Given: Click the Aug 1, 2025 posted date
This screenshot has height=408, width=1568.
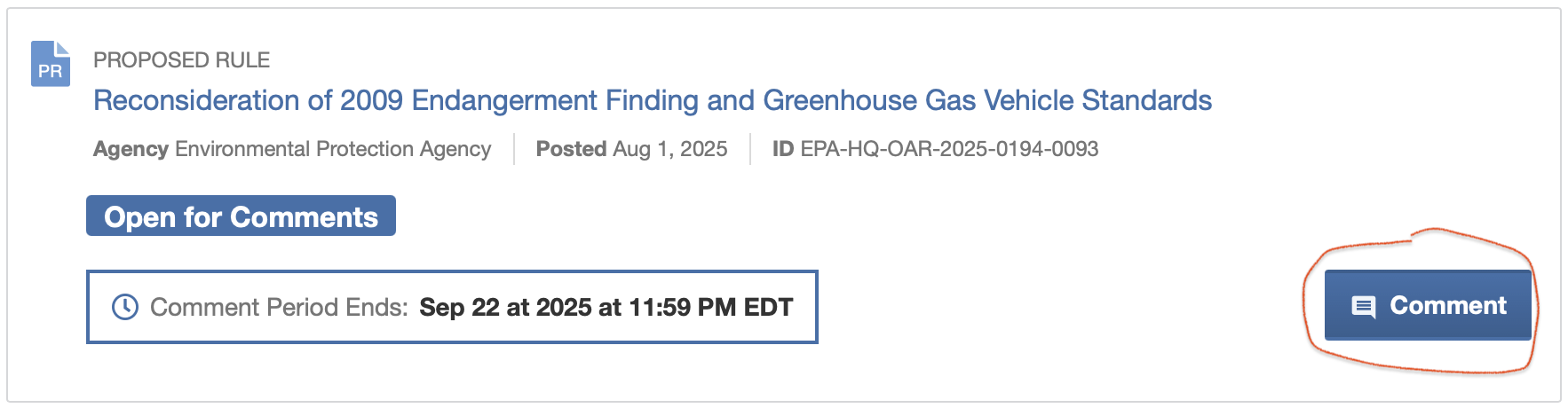Looking at the screenshot, I should coord(670,149).
